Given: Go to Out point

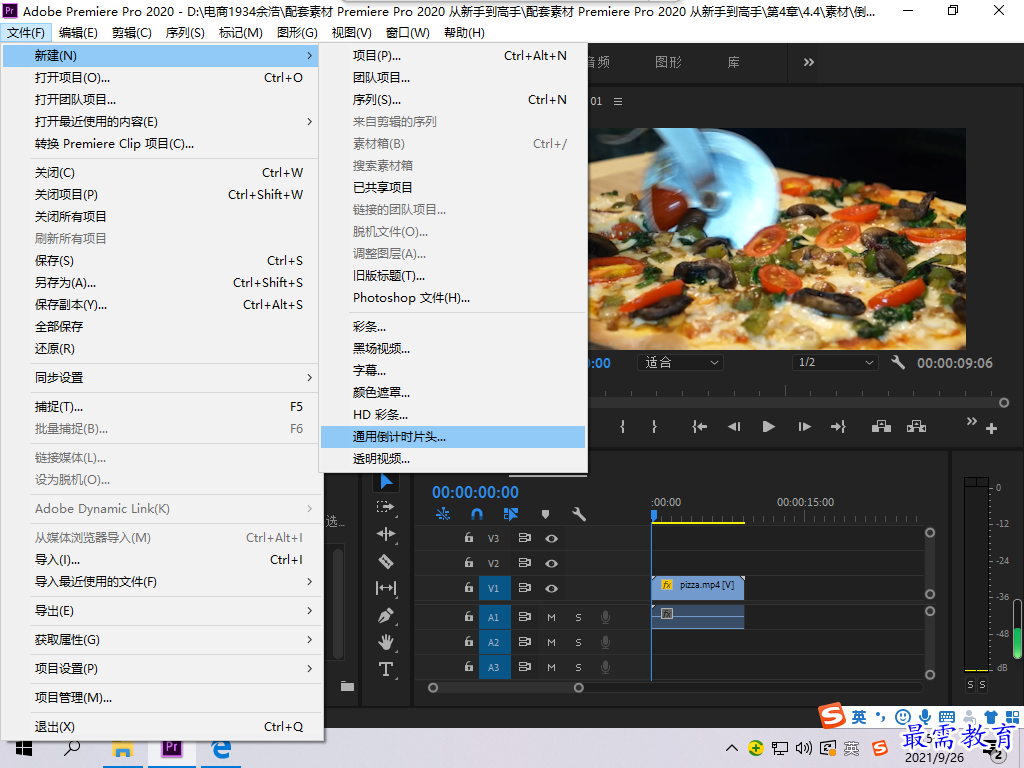Looking at the screenshot, I should click(839, 426).
